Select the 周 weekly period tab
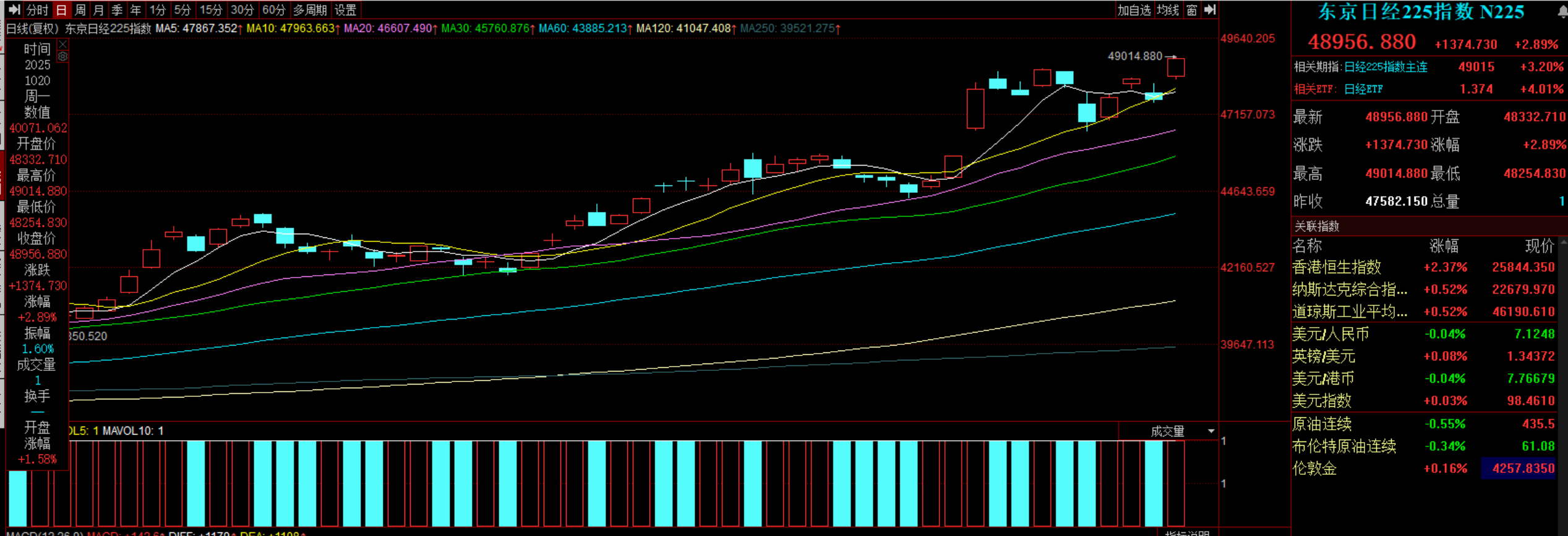The image size is (1568, 536). point(80,10)
